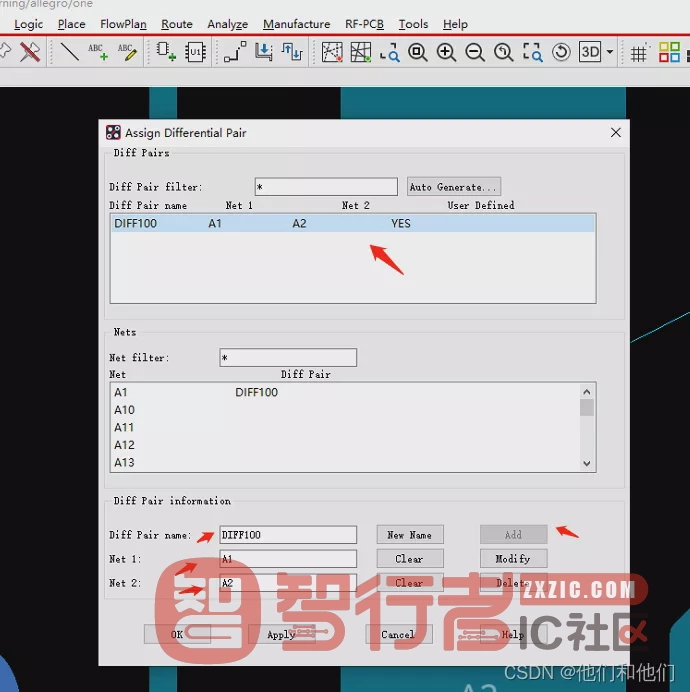Click the Net 1 input field
The height and width of the screenshot is (692, 690).
(288, 558)
